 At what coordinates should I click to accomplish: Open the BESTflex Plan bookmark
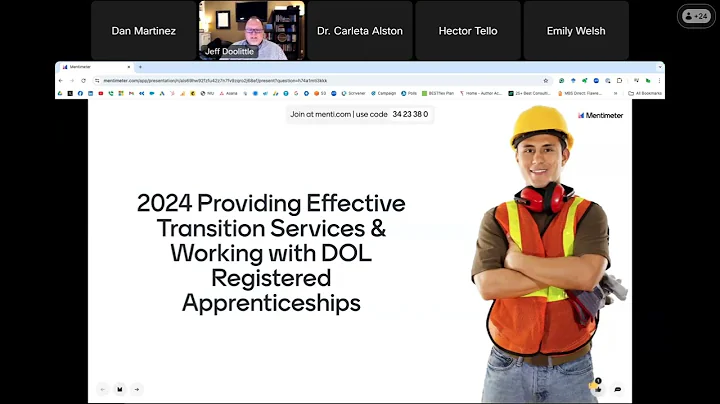pyautogui.click(x=438, y=93)
